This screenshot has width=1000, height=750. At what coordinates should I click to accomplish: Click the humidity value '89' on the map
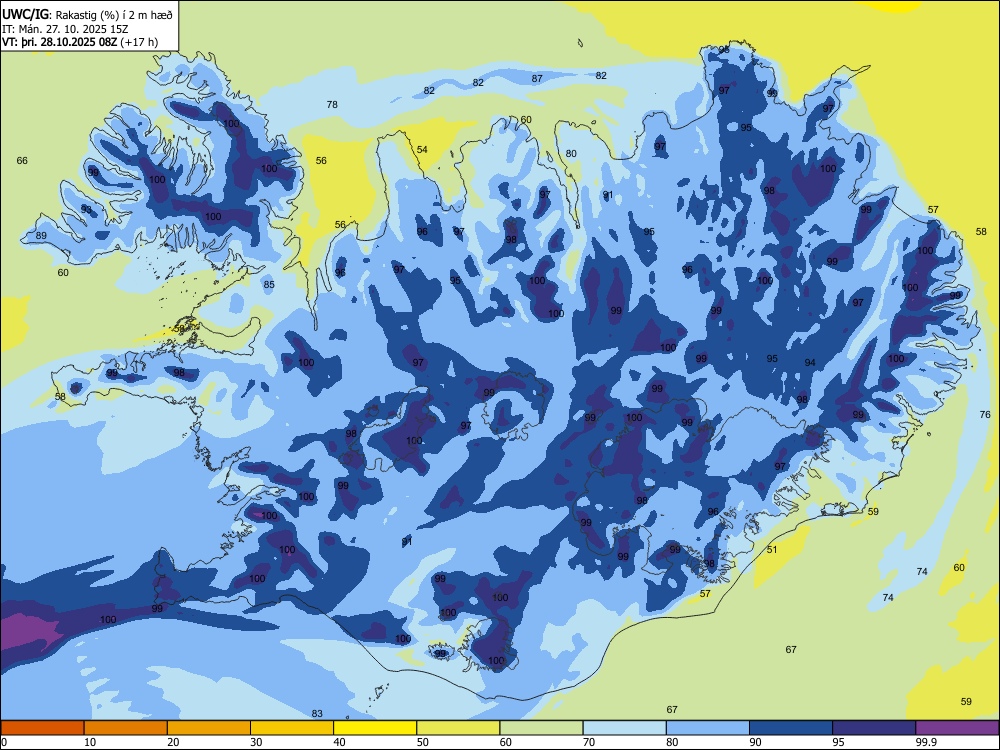41,235
